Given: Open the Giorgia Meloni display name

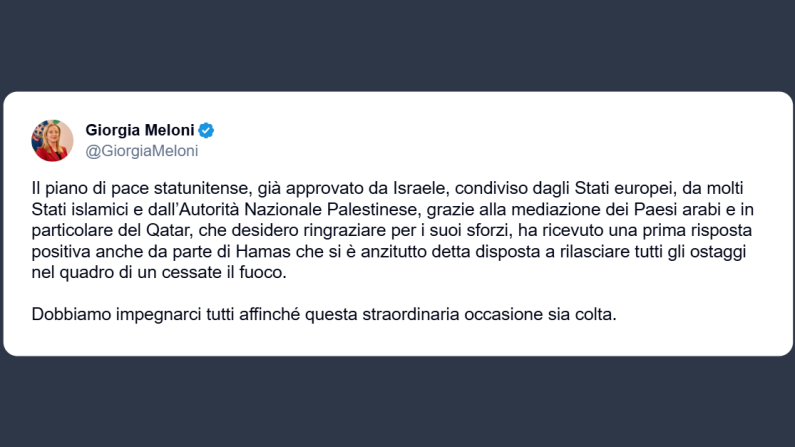Looking at the screenshot, I should 141,130.
